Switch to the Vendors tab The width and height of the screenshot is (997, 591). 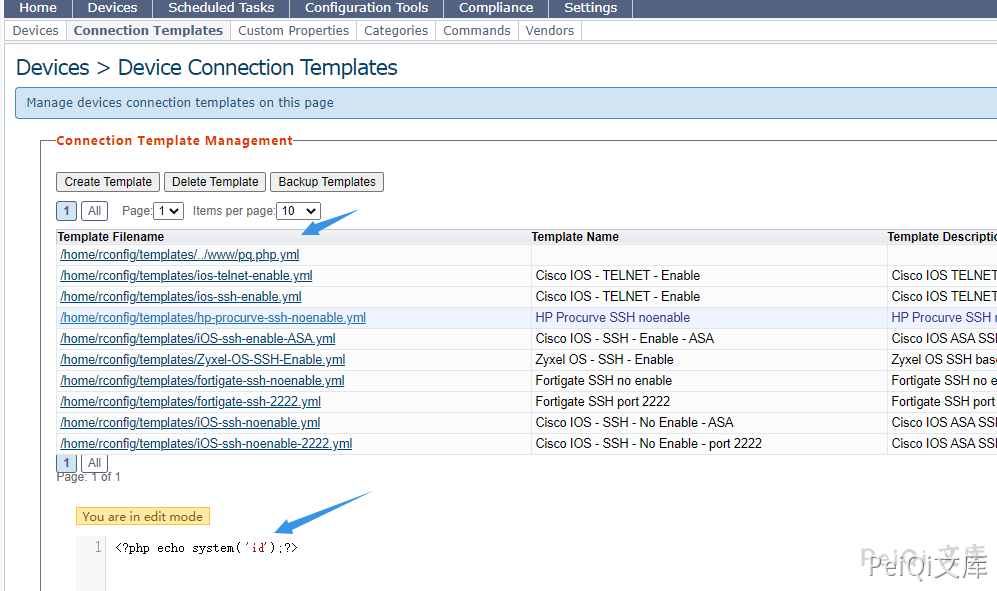click(x=550, y=31)
